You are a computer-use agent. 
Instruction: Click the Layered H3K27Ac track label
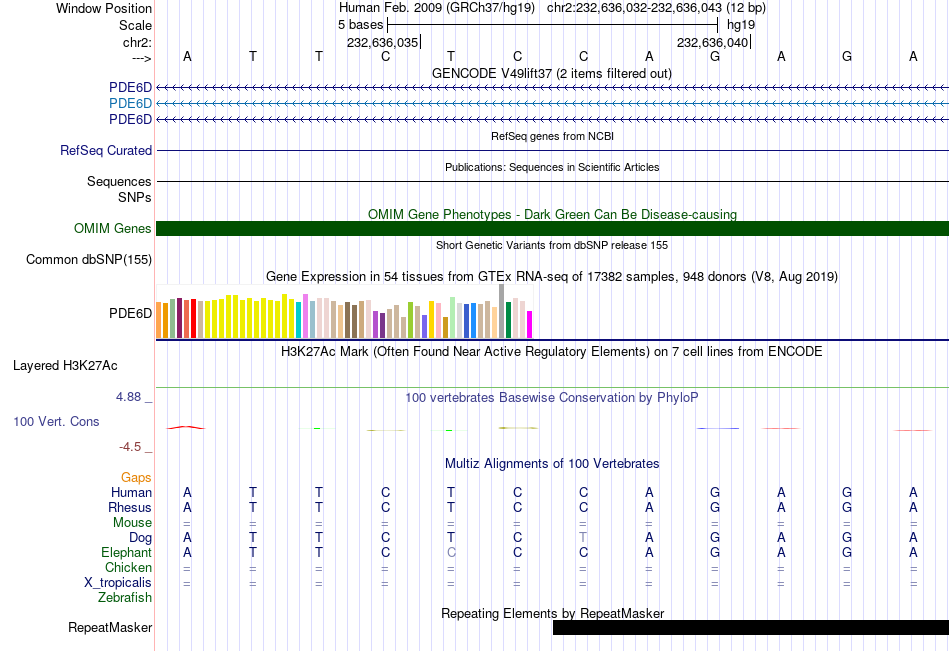[x=65, y=366]
